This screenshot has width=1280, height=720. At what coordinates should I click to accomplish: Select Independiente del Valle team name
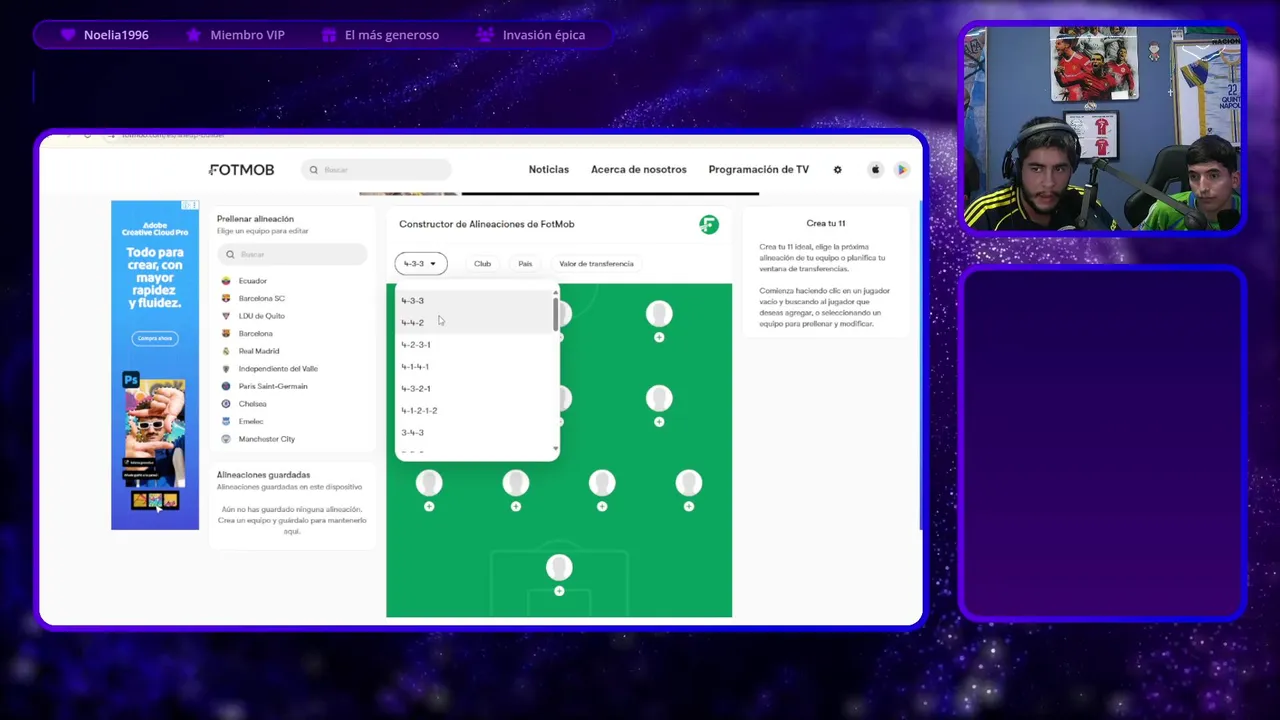click(278, 369)
